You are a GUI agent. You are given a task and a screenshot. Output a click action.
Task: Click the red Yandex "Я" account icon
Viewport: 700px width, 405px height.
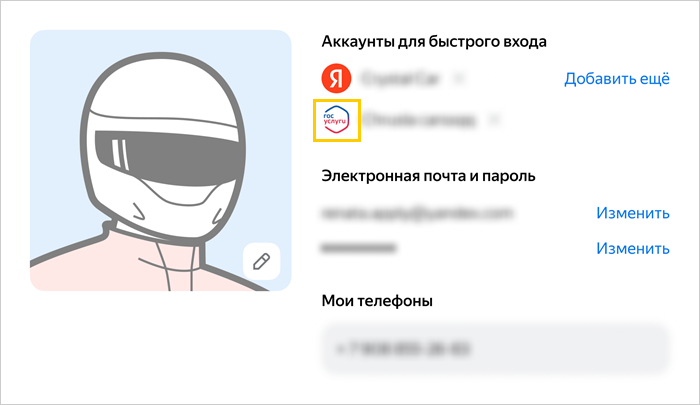(336, 78)
